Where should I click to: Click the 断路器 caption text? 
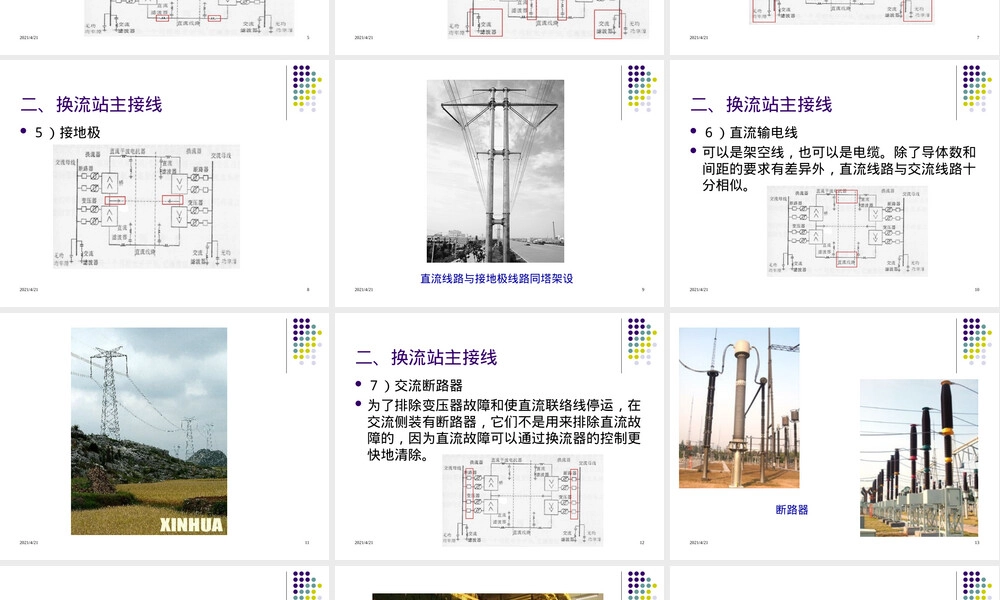(791, 509)
